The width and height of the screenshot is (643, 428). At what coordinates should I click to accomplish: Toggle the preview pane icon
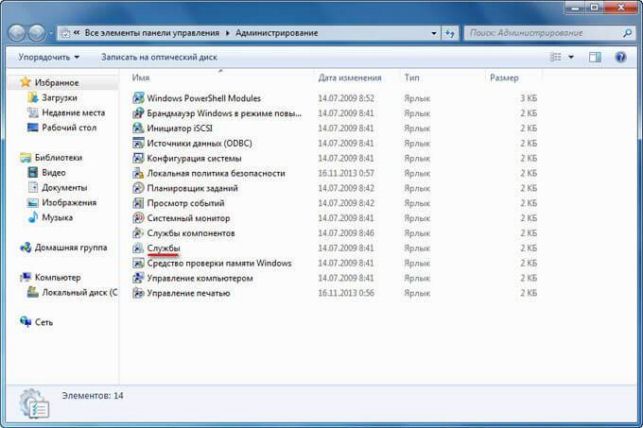[595, 57]
